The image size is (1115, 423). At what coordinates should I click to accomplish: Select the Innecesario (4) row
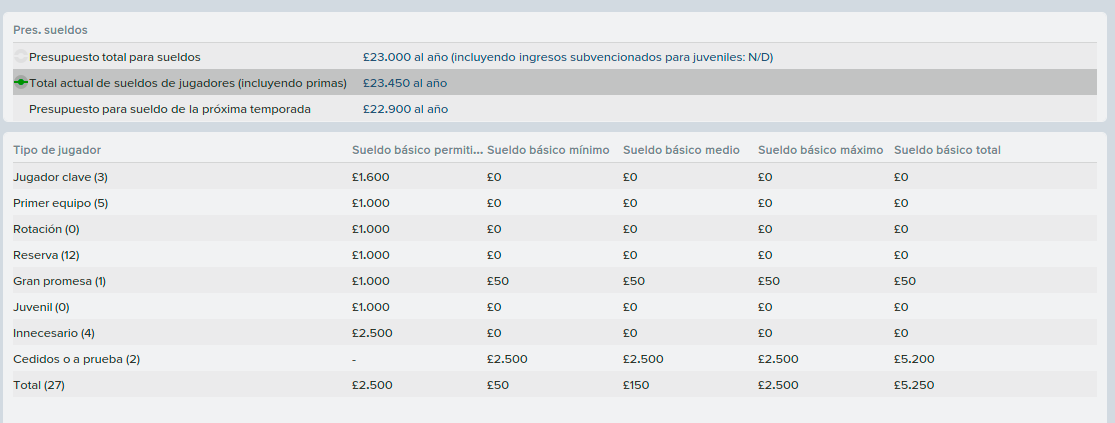pos(555,333)
